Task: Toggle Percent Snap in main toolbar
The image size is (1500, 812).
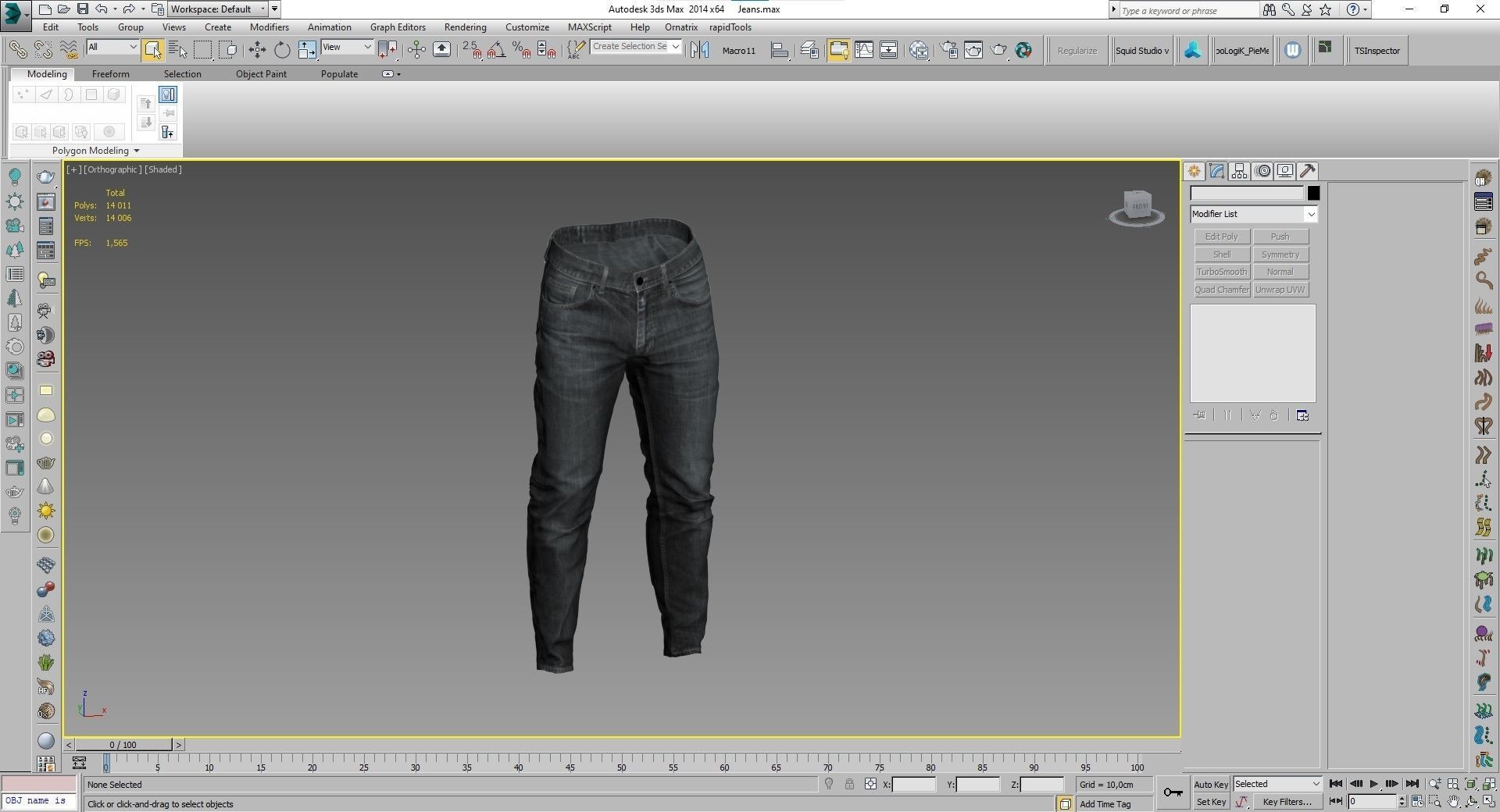Action: click(x=522, y=50)
